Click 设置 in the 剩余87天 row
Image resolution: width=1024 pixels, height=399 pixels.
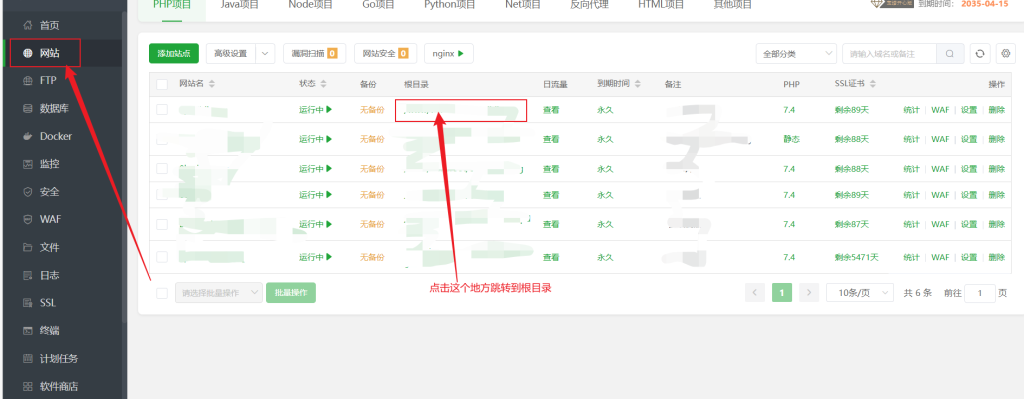point(969,224)
